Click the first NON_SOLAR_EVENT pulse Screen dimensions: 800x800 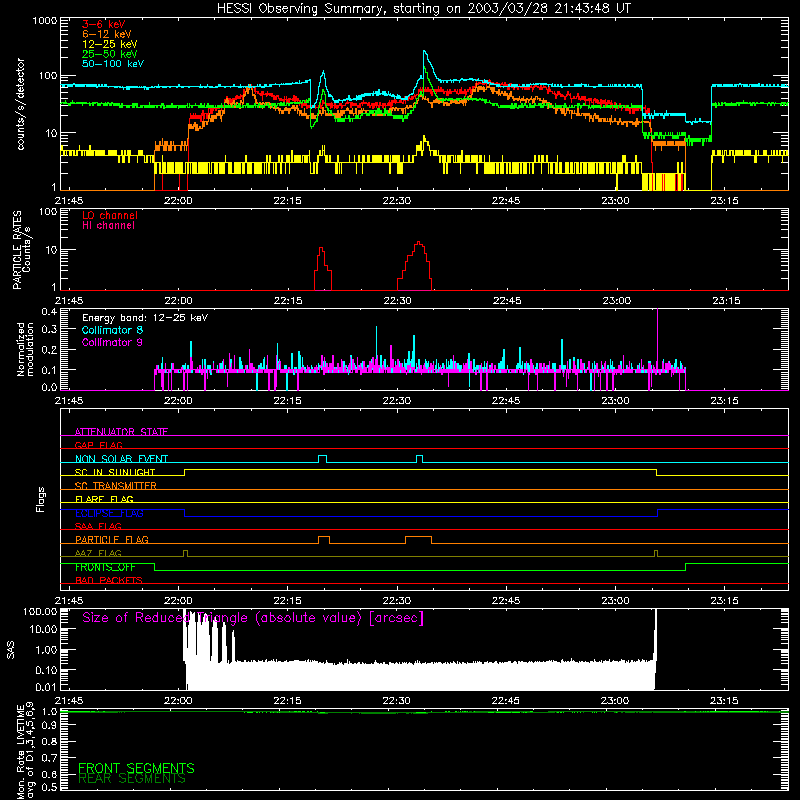point(322,456)
